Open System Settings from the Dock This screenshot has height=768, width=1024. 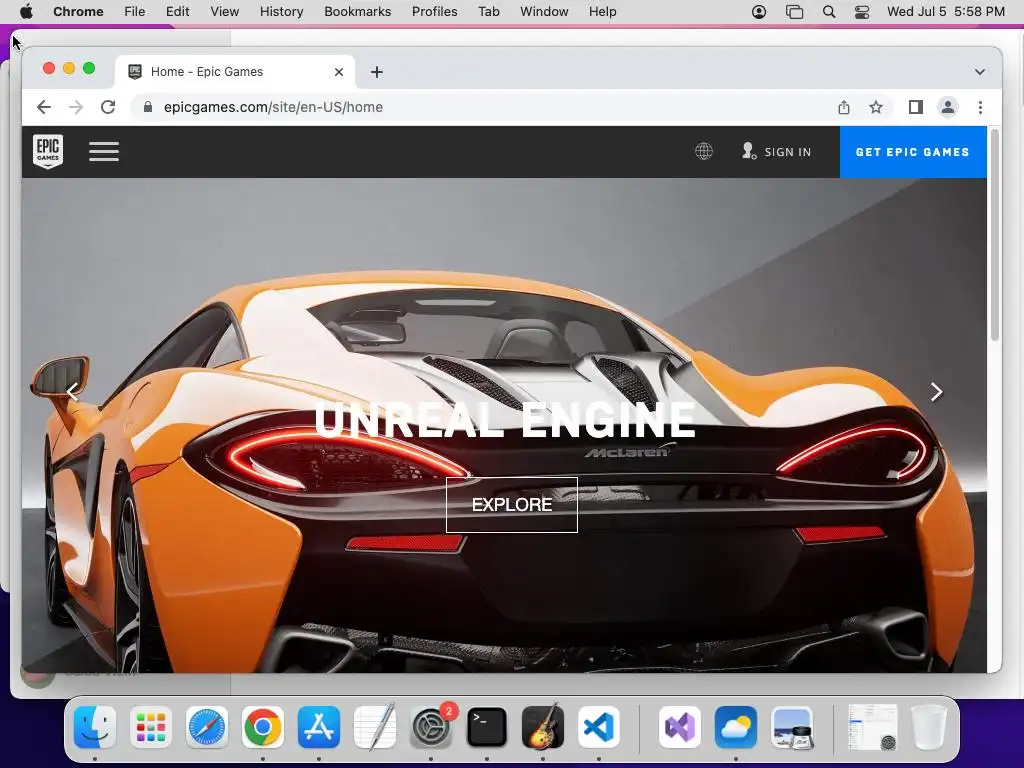point(431,728)
